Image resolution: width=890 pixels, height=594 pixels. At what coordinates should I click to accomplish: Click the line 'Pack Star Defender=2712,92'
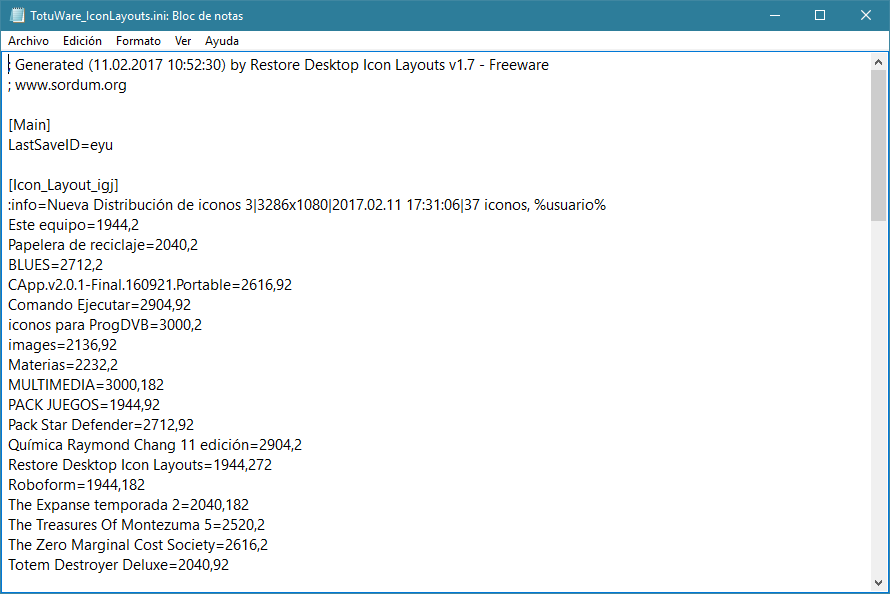[101, 425]
